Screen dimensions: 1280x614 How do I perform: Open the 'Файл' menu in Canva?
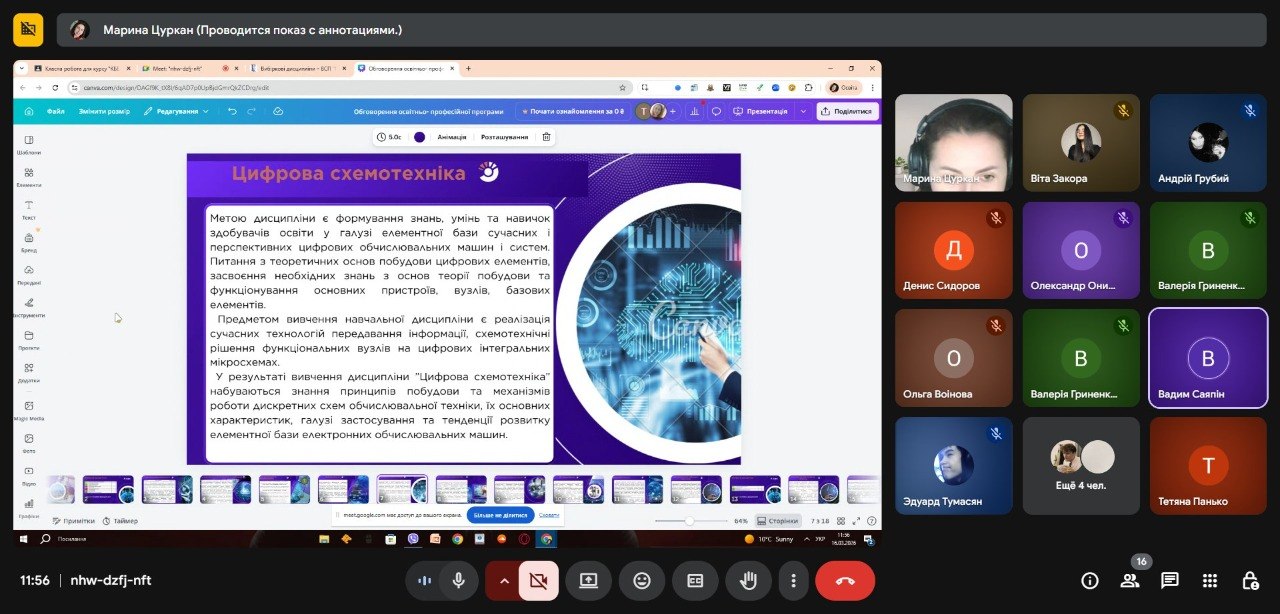(55, 111)
